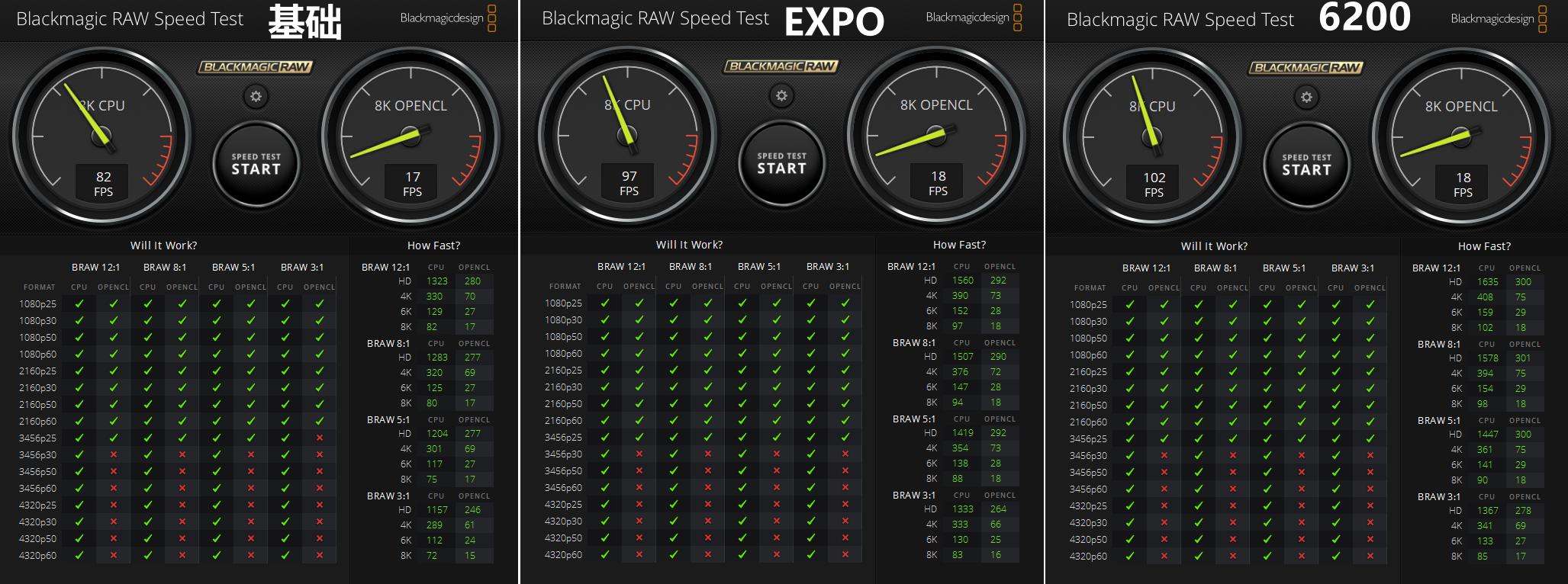Click the 'Blackmagic RAW Speed Test' title in EXPO window

pos(655,18)
